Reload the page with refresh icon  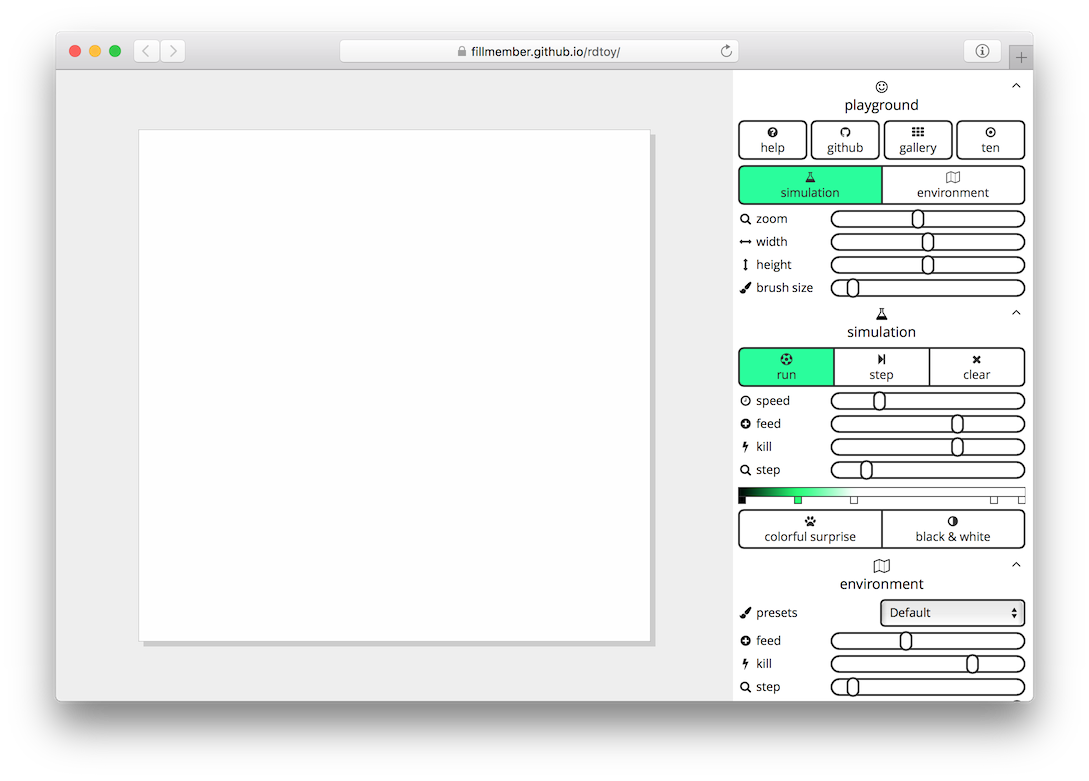click(x=726, y=51)
